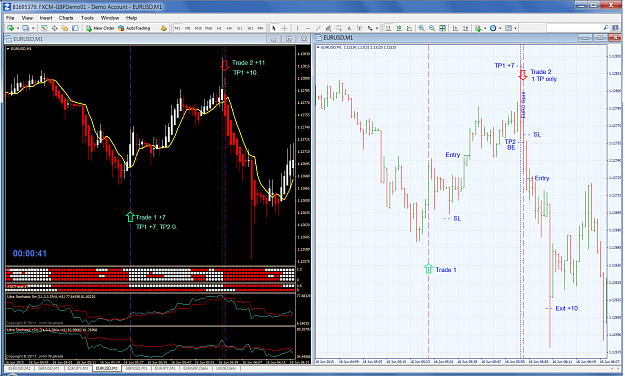The height and width of the screenshot is (376, 625).
Task: Toggle the Auto Scroll chart icon
Action: click(455, 28)
